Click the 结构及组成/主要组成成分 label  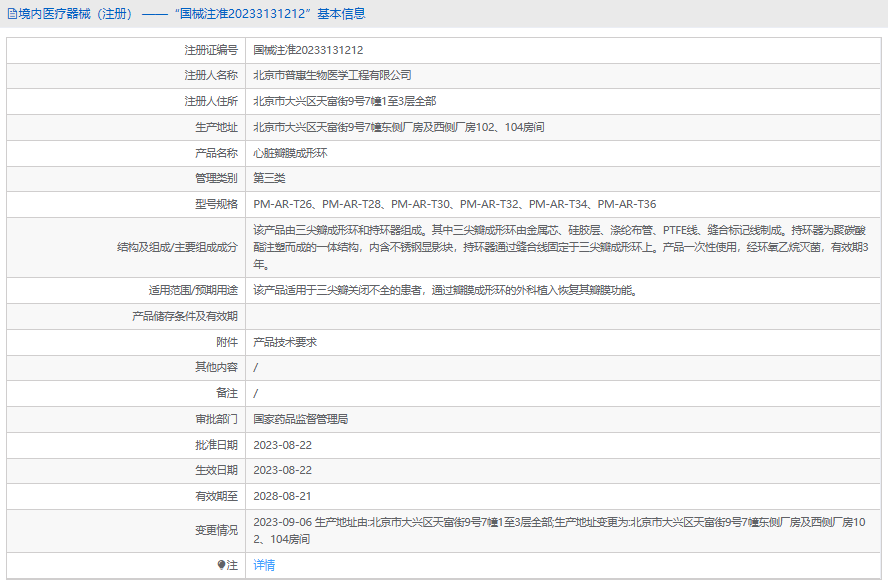point(177,248)
